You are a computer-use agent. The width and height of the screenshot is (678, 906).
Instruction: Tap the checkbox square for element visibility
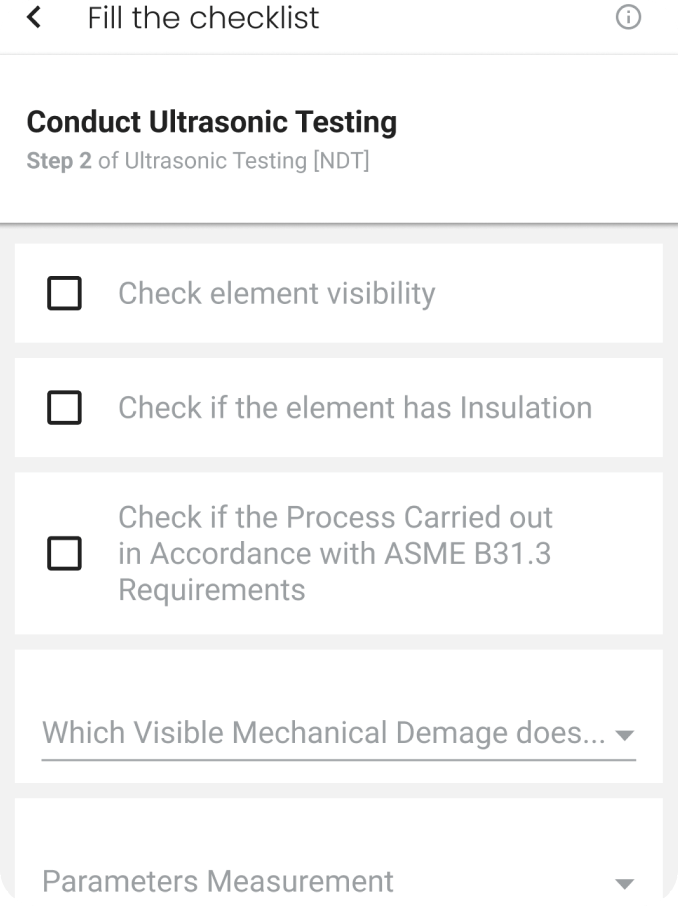(64, 293)
